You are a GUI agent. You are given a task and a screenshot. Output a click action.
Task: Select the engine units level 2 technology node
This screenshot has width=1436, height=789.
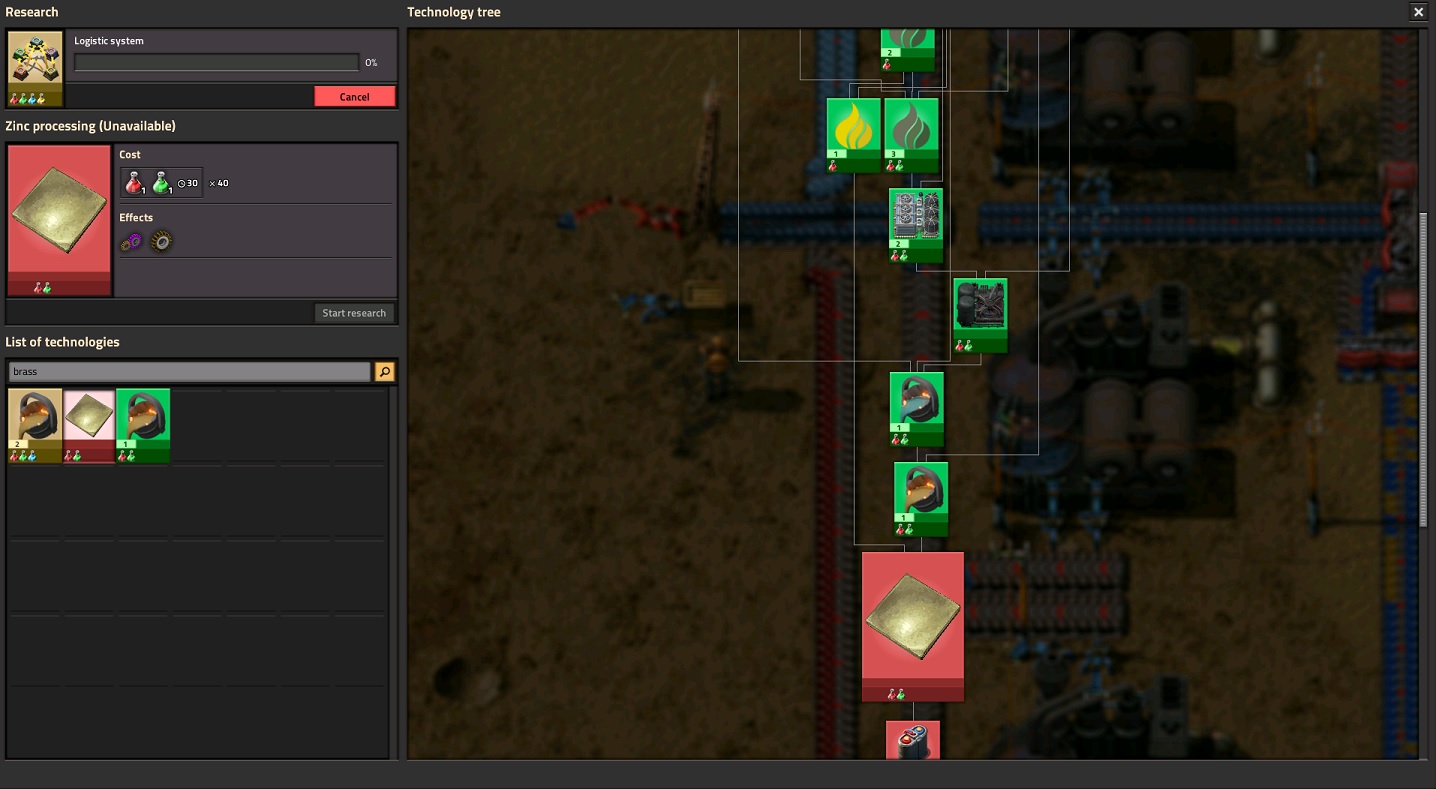916,226
